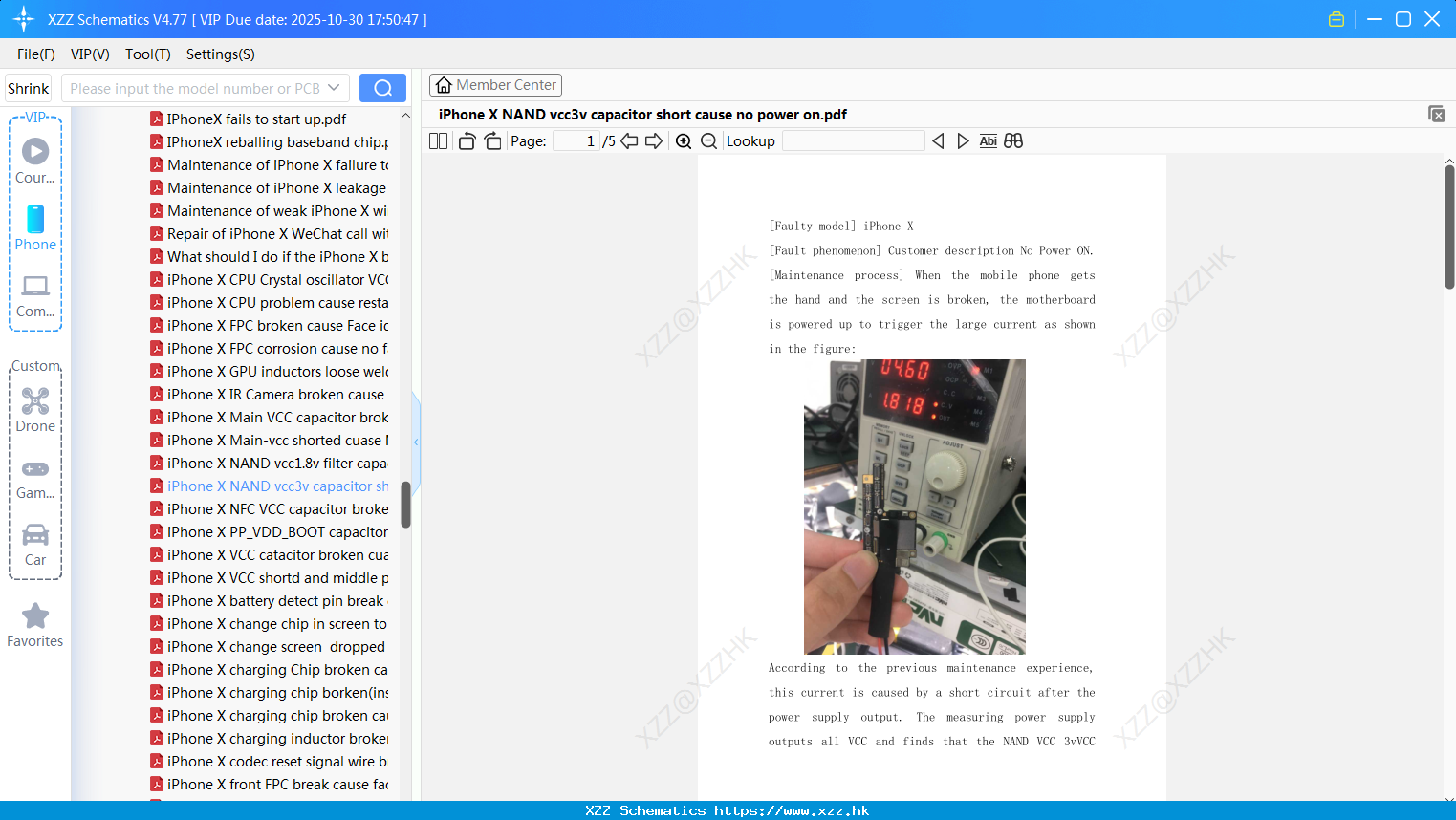Click the power supply photo in PDF
Screen dimensions: 1456x820
point(915,507)
